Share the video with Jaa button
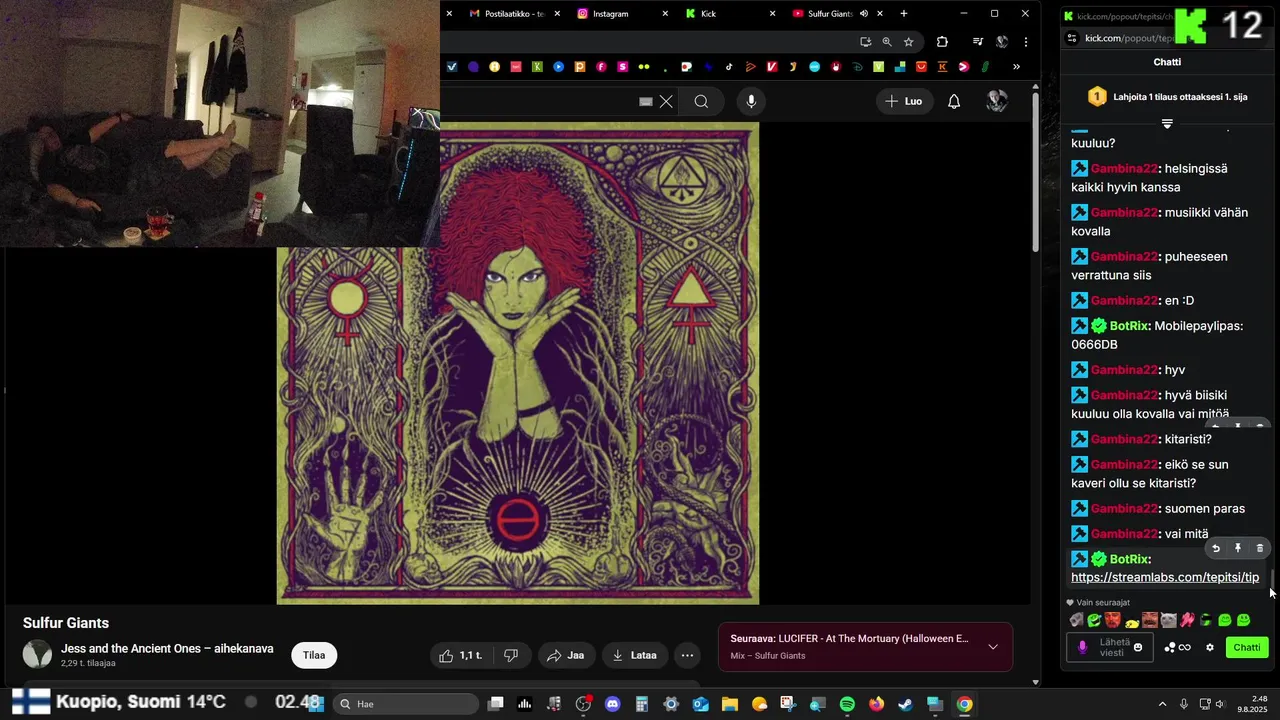The height and width of the screenshot is (720, 1280). click(x=565, y=655)
